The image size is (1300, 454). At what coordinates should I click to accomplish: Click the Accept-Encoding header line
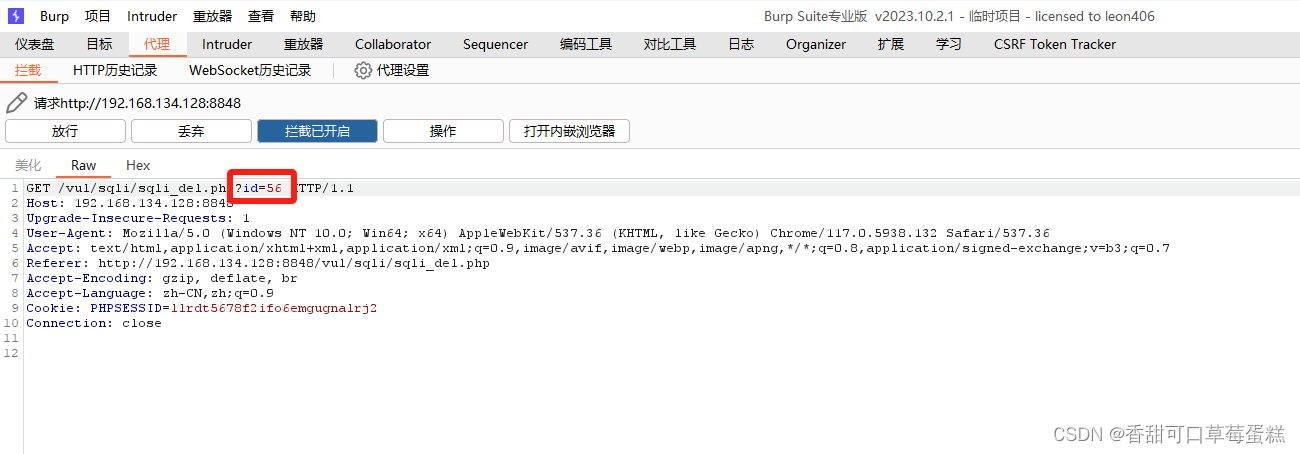point(162,278)
